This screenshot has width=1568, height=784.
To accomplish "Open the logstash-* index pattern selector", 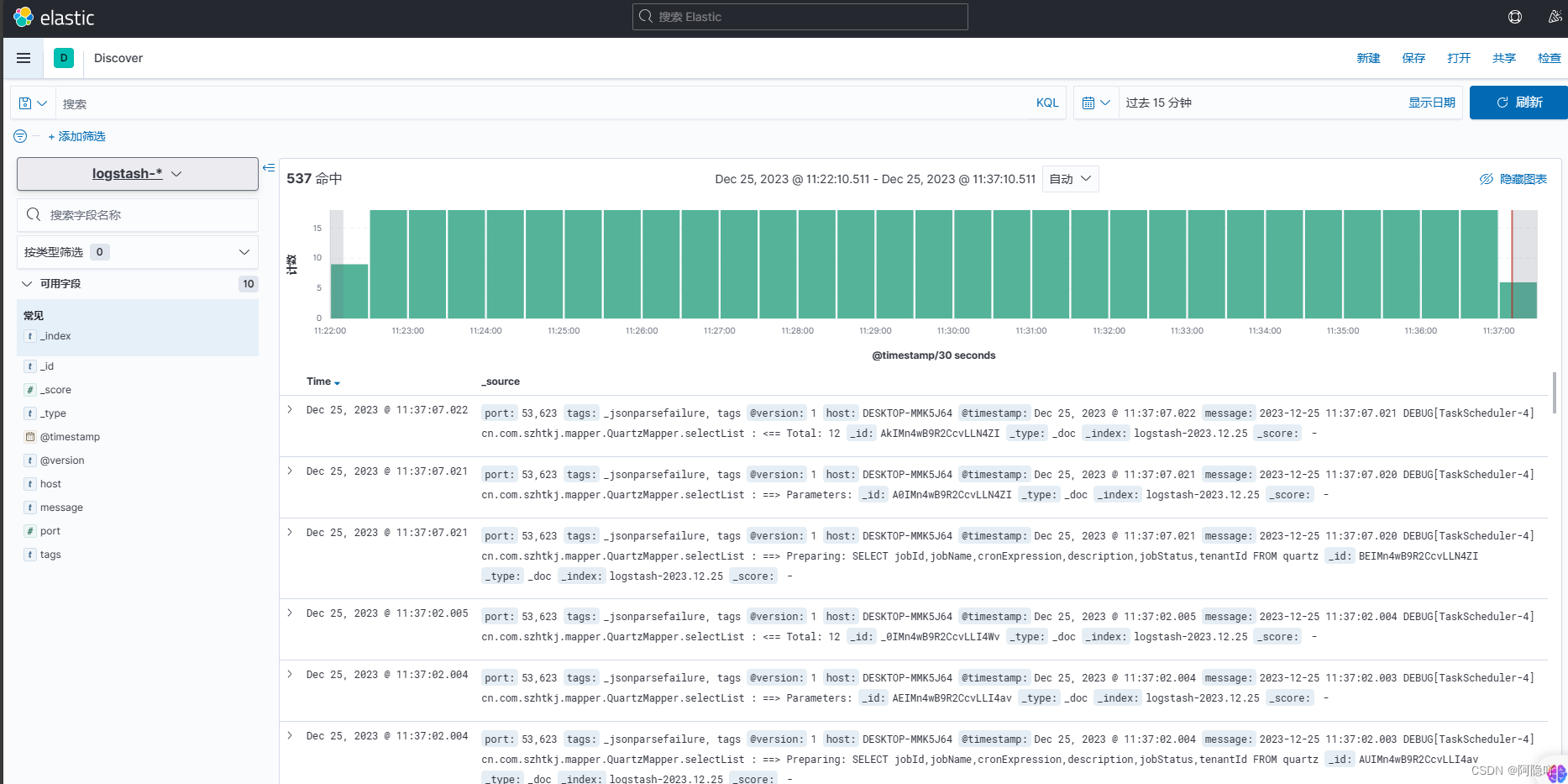I will 137,174.
